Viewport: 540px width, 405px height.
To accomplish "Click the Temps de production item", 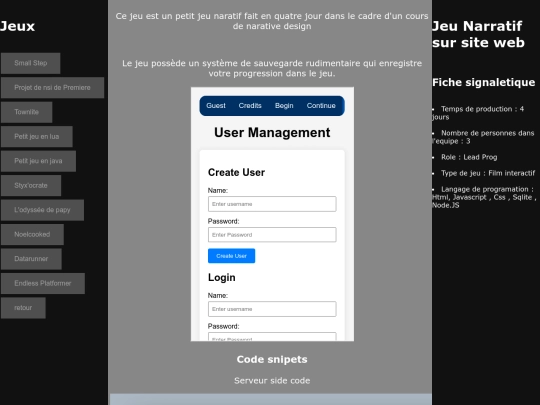I will click(x=478, y=113).
